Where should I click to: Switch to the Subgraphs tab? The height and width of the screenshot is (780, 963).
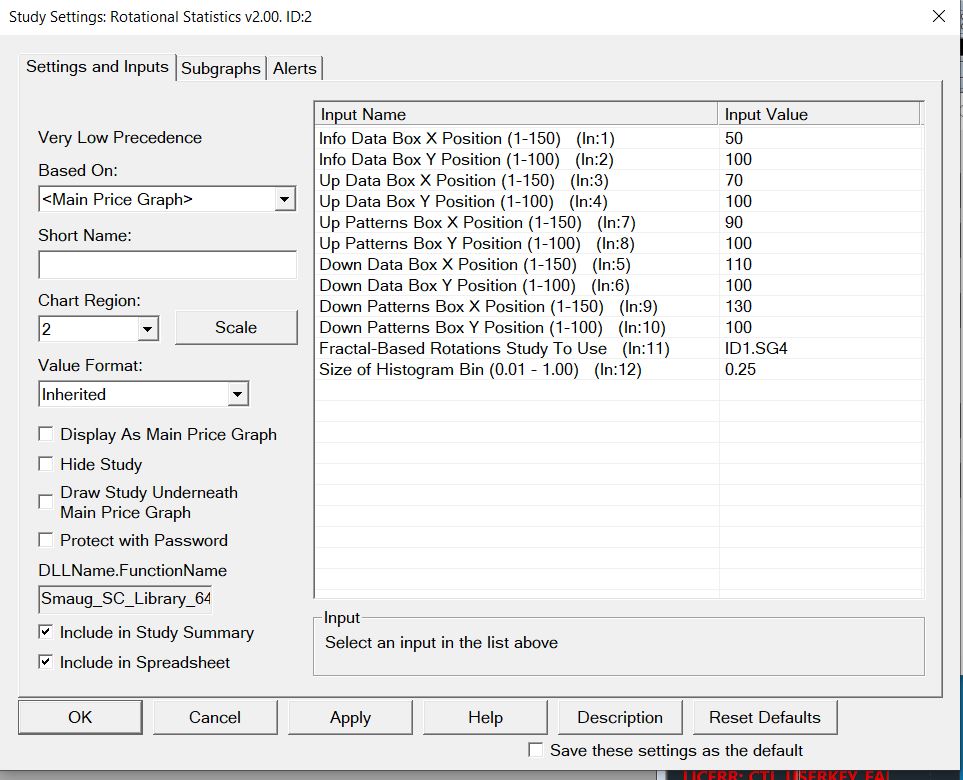point(220,68)
